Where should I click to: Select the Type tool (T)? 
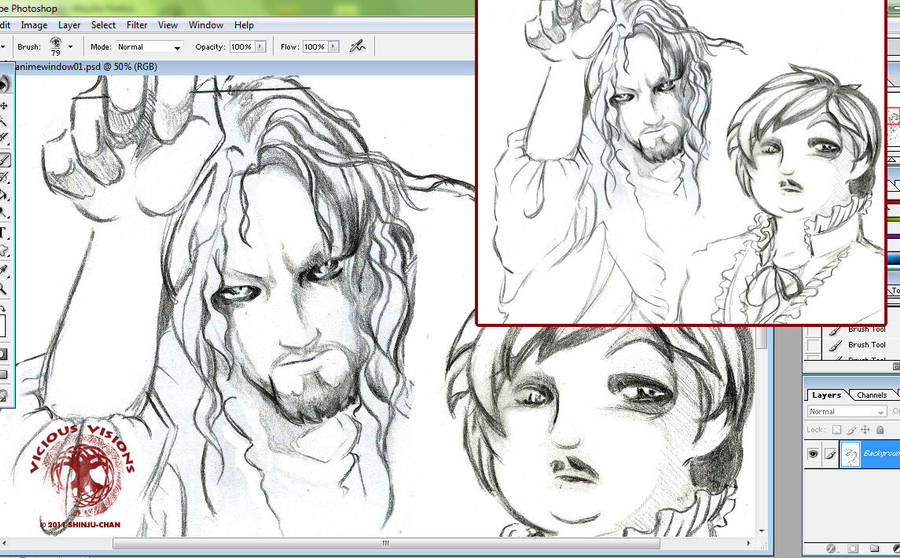click(3, 233)
